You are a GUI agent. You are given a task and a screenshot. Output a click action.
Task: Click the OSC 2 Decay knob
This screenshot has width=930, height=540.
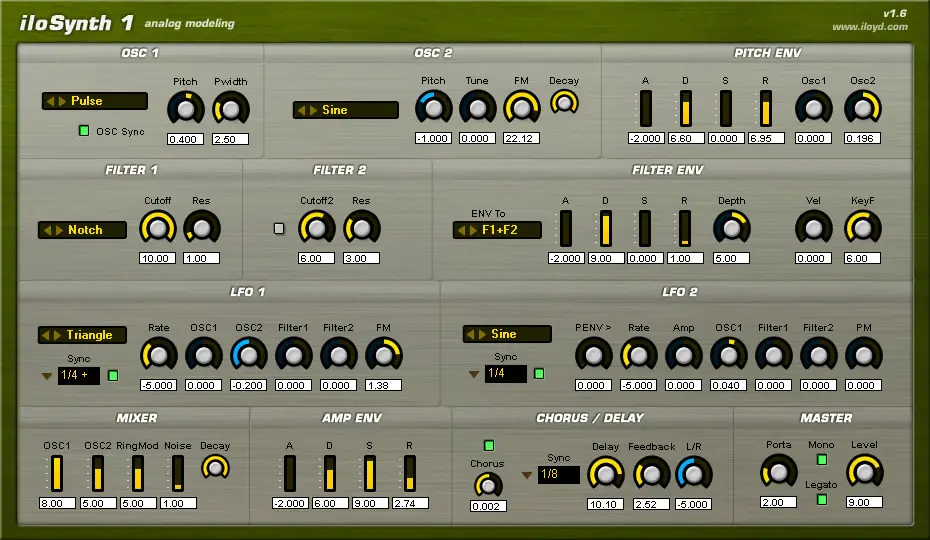pyautogui.click(x=564, y=103)
